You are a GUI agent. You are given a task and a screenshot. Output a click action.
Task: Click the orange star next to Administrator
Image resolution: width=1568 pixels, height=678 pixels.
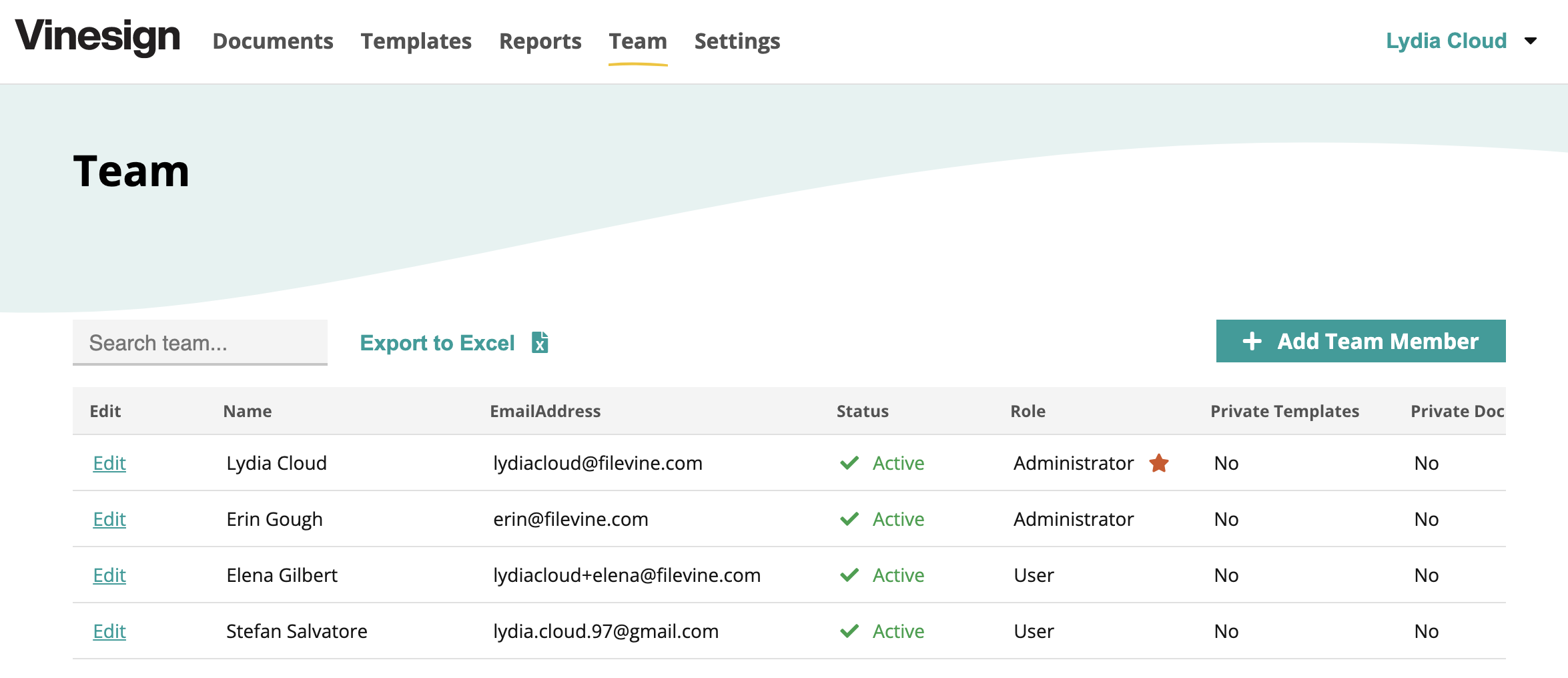click(1159, 463)
